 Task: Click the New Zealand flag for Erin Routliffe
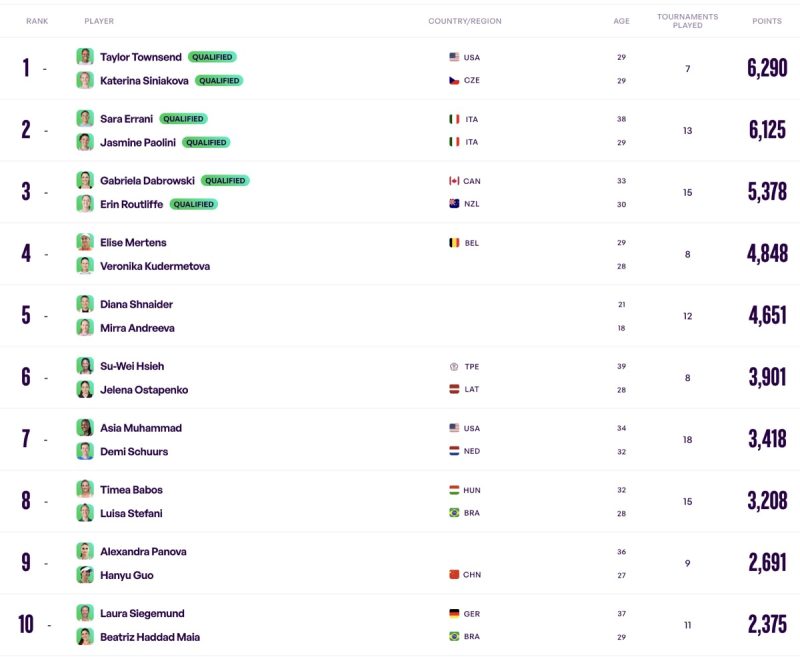pyautogui.click(x=454, y=204)
